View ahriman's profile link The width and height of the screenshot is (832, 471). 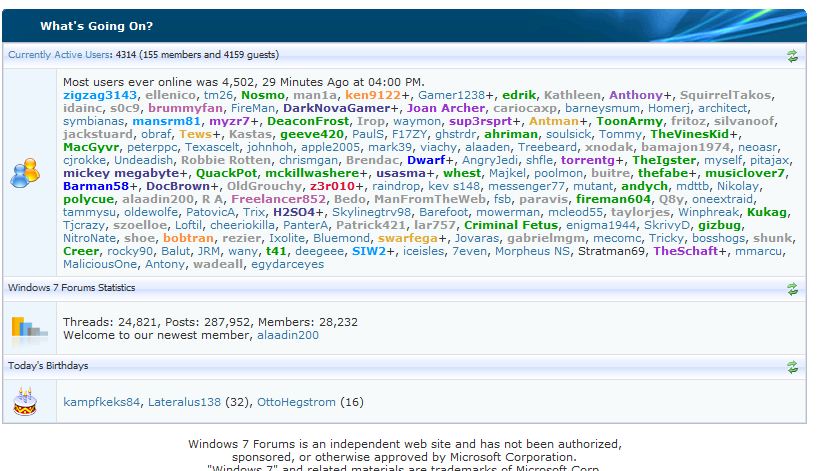(x=511, y=135)
